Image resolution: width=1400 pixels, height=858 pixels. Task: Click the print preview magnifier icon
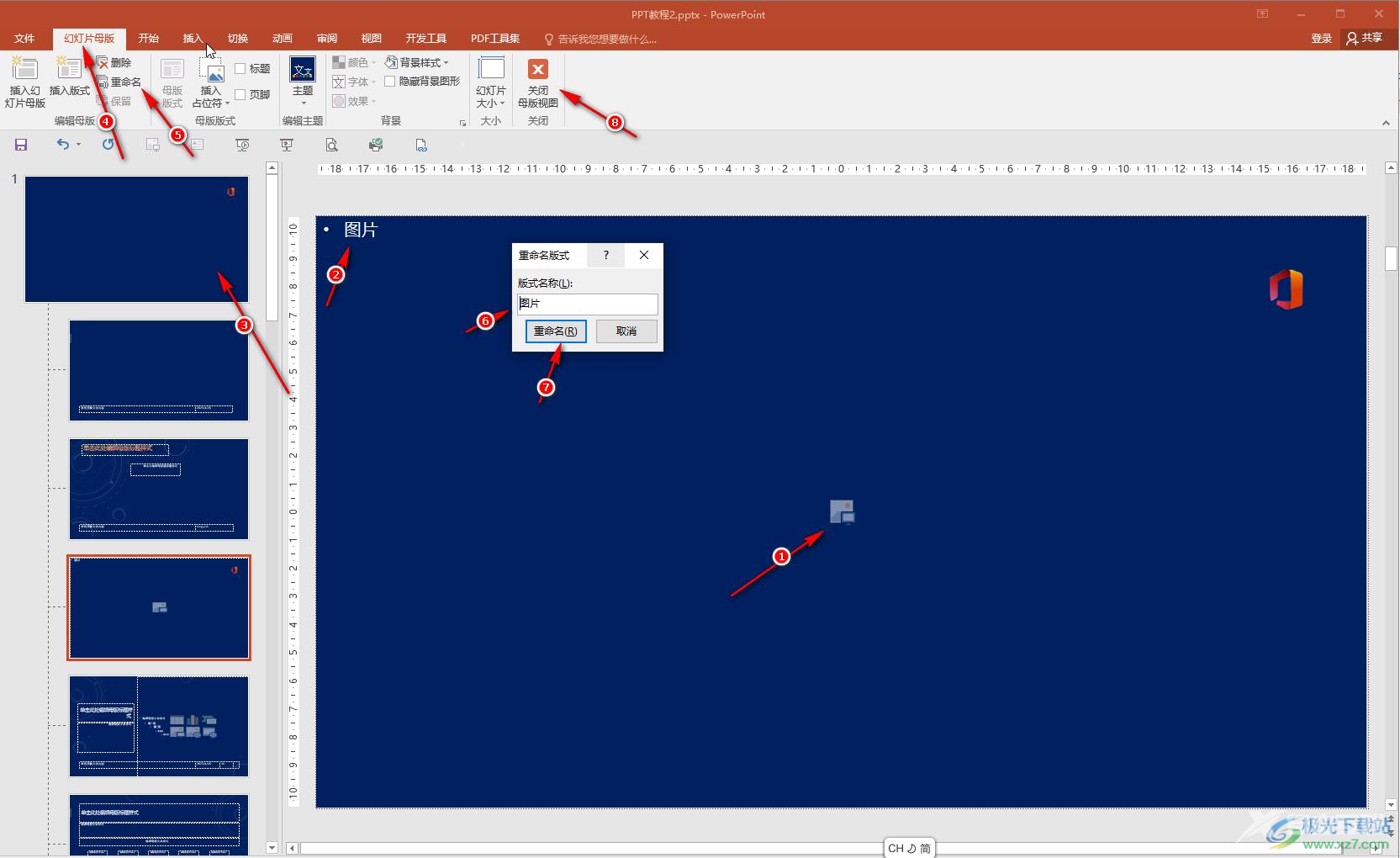tap(332, 145)
